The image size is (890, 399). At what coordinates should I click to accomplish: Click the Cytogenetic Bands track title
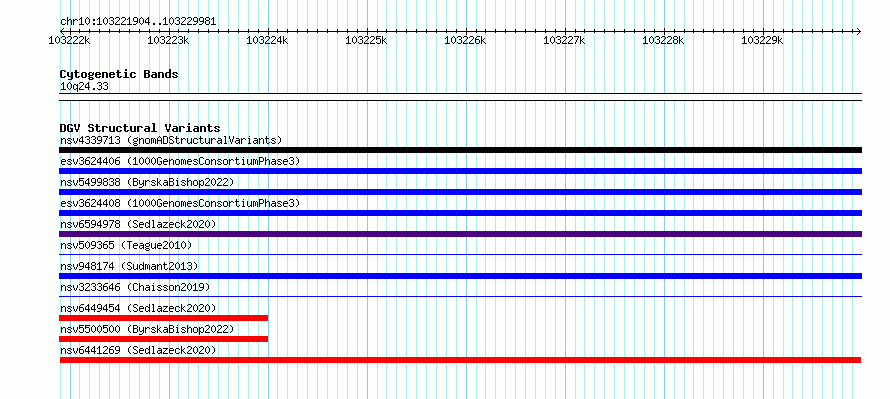click(119, 74)
